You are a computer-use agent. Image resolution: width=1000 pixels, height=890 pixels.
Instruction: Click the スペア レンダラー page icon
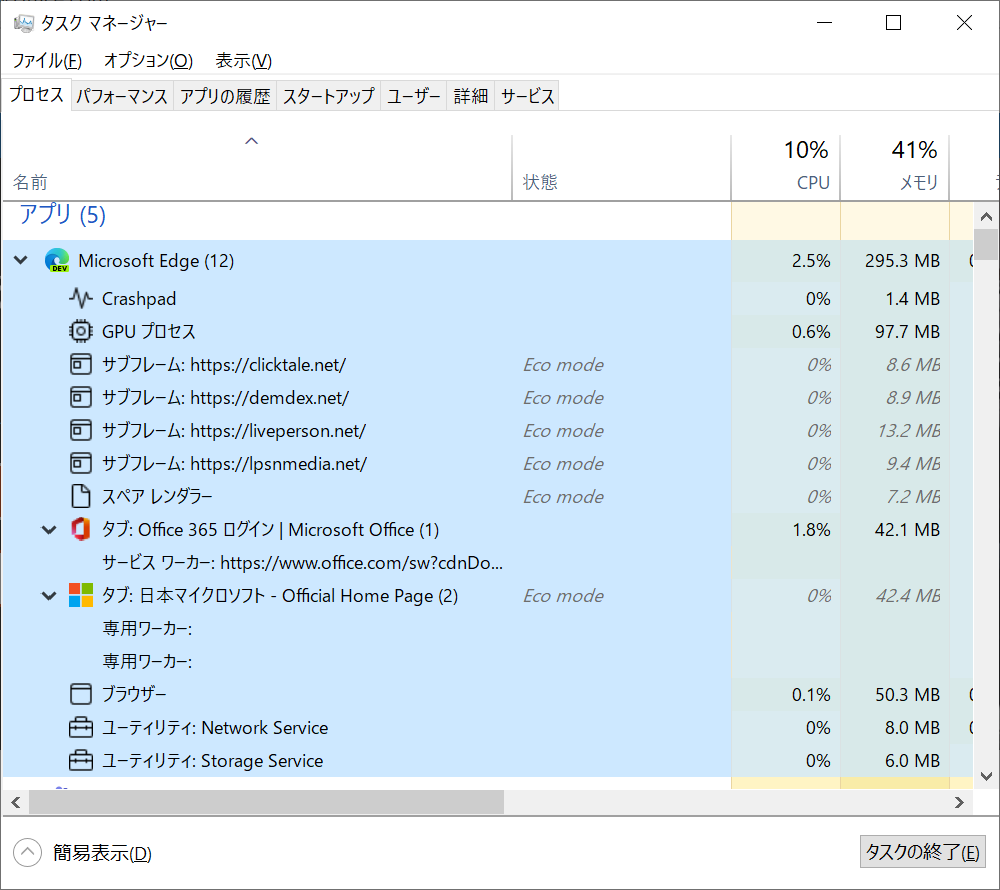pos(80,496)
